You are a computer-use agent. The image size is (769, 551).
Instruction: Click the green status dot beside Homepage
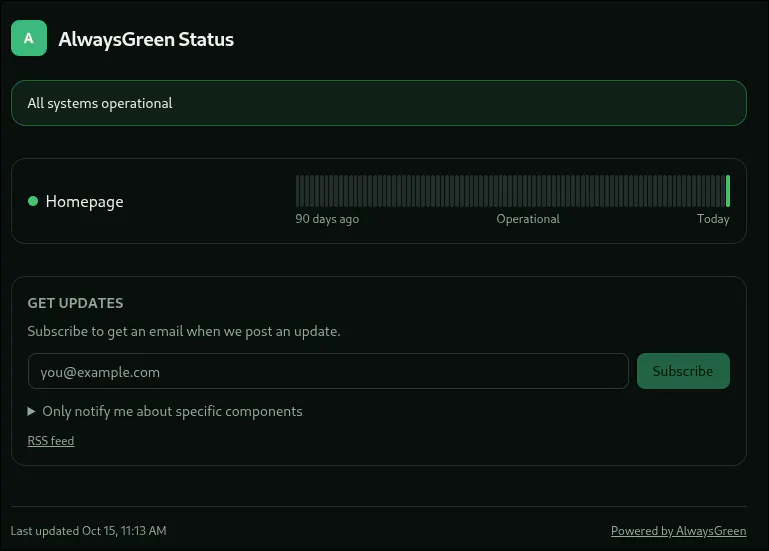(x=33, y=201)
